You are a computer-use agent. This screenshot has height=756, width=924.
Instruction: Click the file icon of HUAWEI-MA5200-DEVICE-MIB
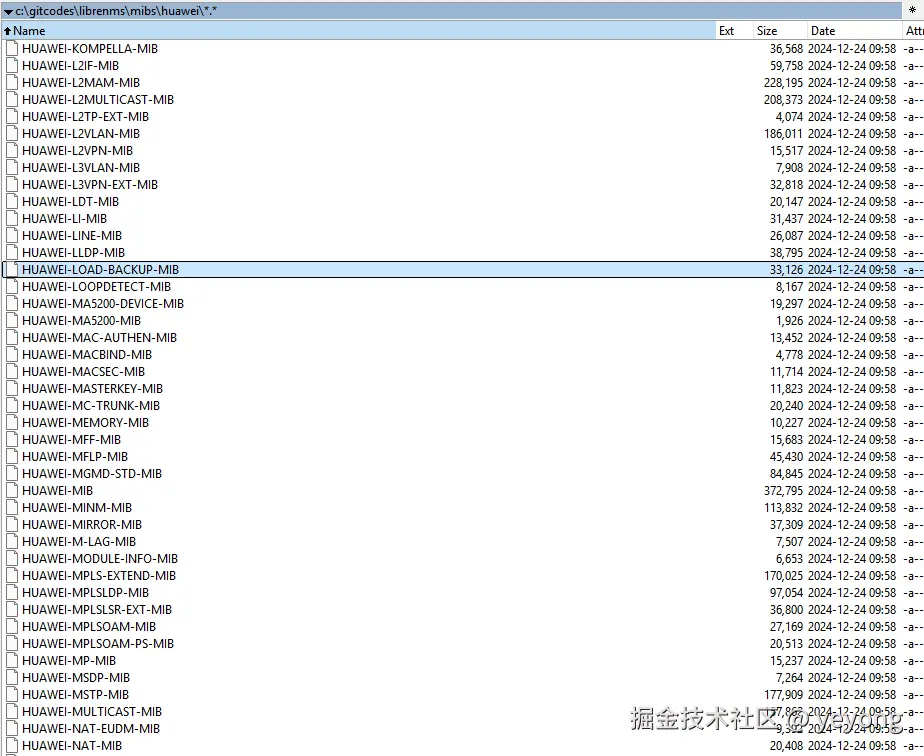pyautogui.click(x=12, y=303)
